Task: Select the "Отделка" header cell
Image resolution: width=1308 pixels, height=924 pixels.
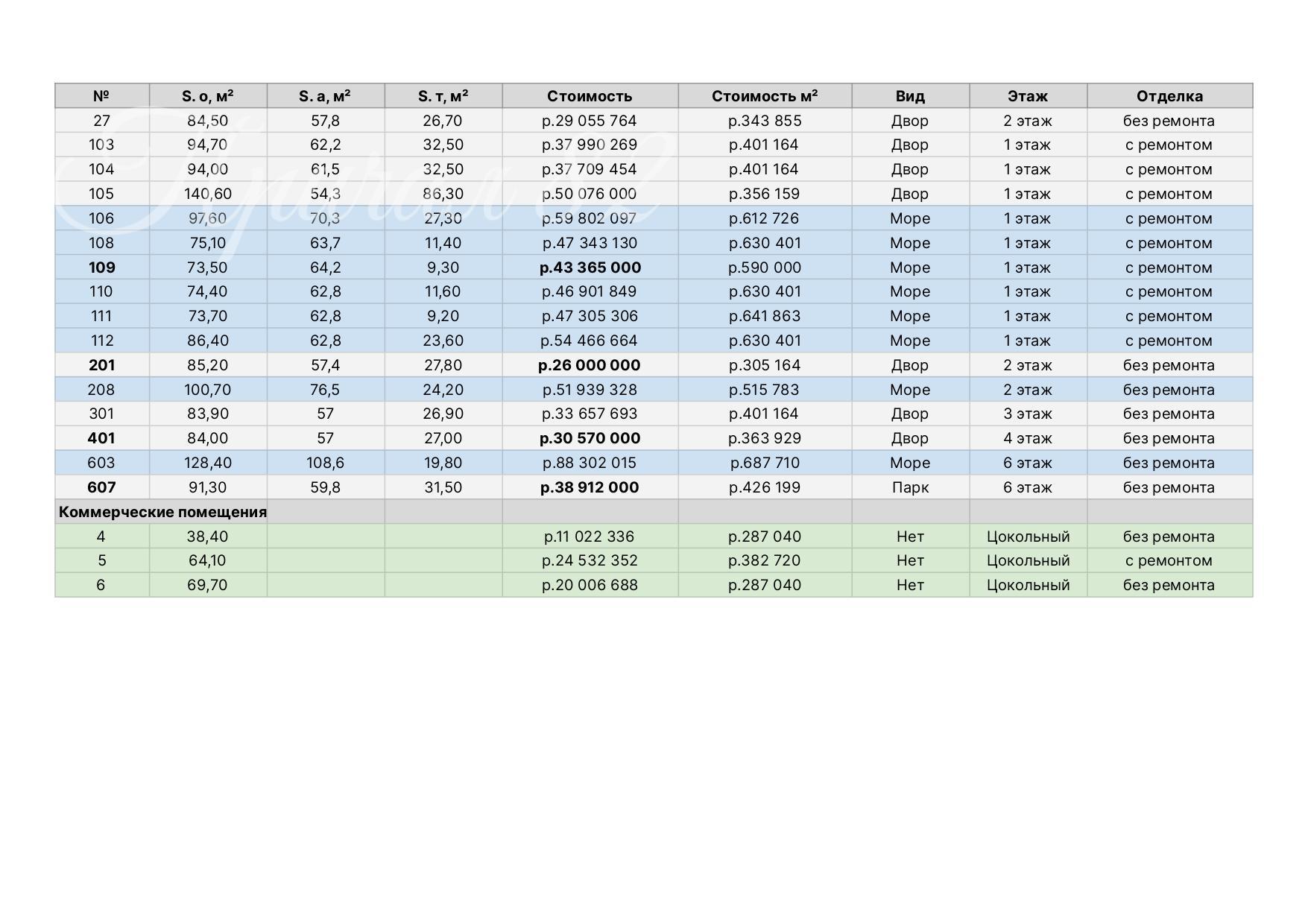Action: coord(1169,96)
